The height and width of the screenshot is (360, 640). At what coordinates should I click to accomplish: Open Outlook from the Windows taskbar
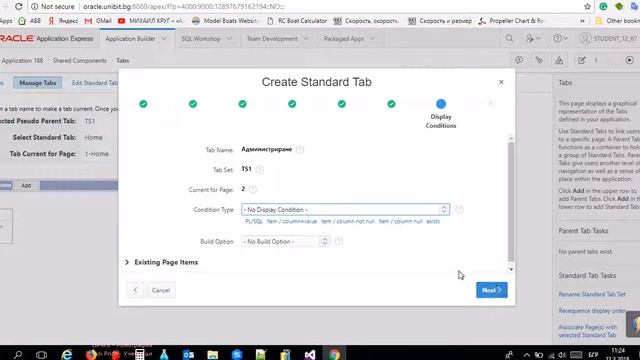click(x=189, y=354)
